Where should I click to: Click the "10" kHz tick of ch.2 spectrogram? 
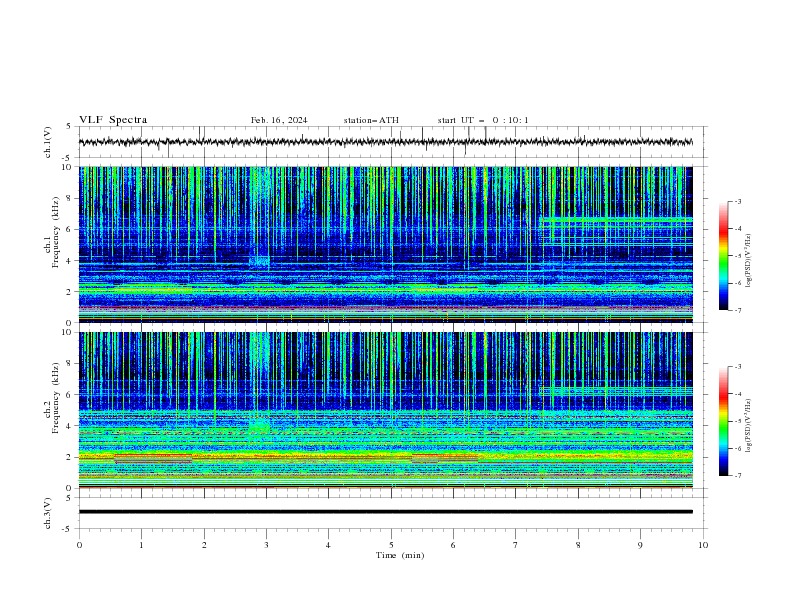[69, 332]
